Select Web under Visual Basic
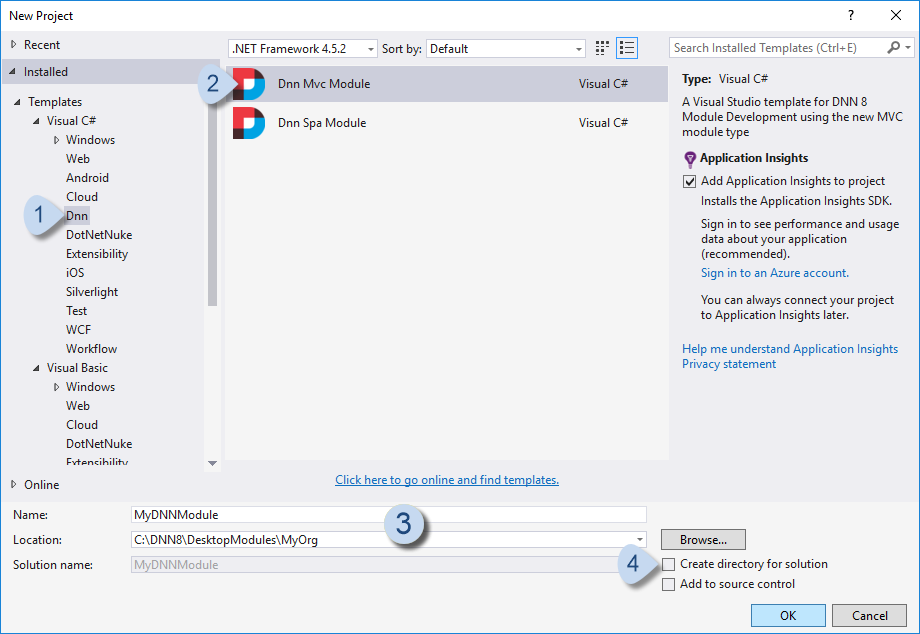920x634 pixels. pyautogui.click(x=77, y=406)
